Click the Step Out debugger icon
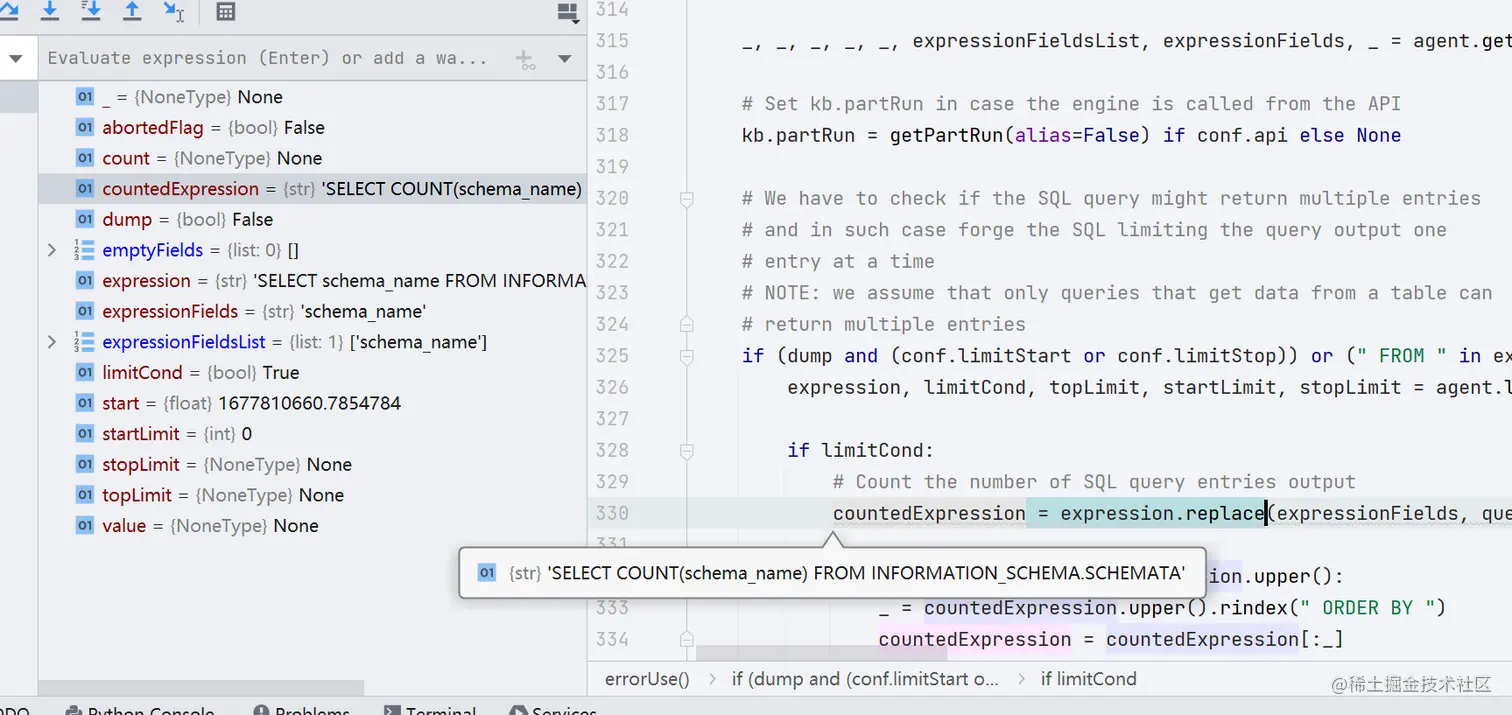Image resolution: width=1512 pixels, height=715 pixels. pos(132,10)
